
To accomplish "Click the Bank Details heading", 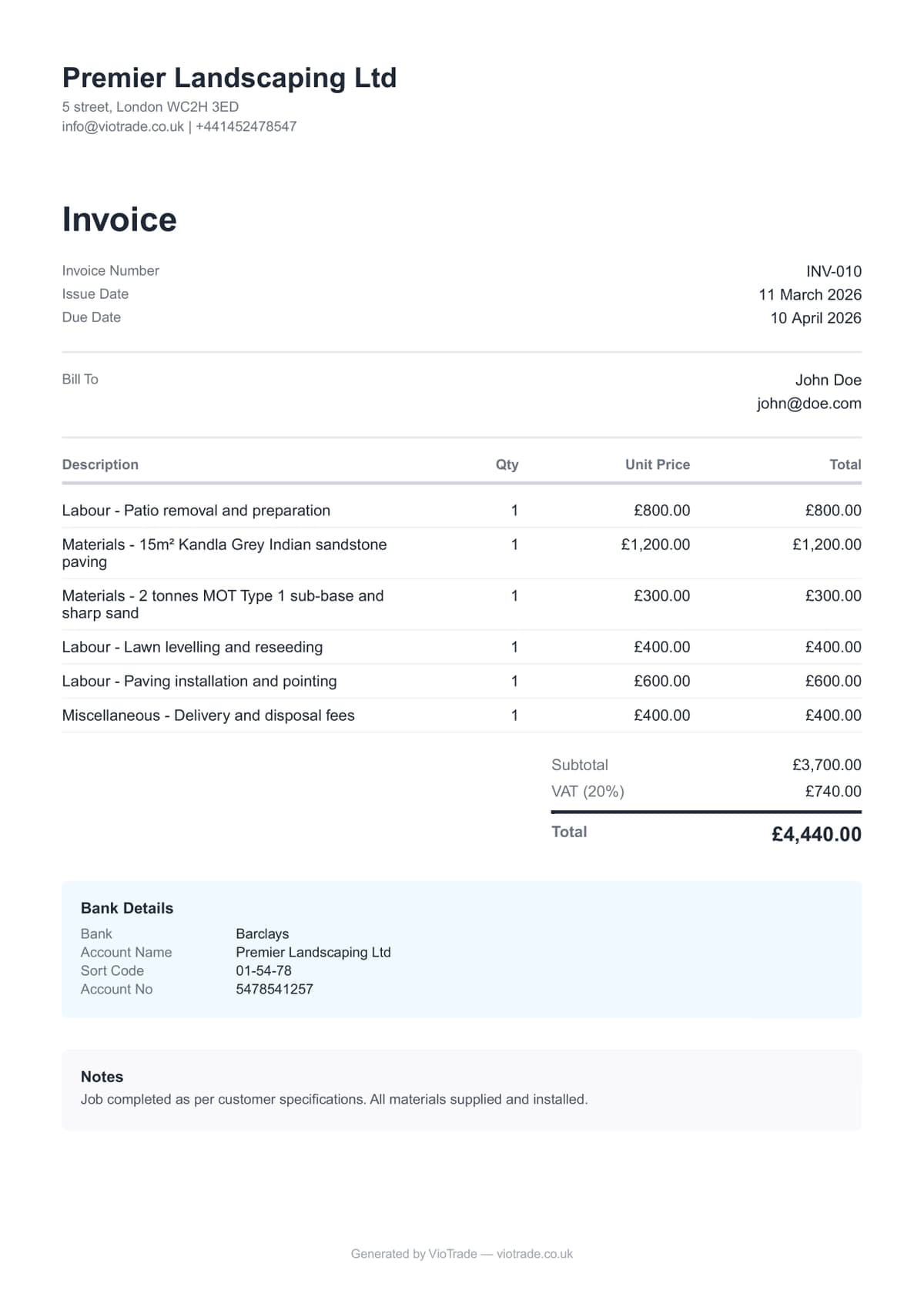I will 127,908.
